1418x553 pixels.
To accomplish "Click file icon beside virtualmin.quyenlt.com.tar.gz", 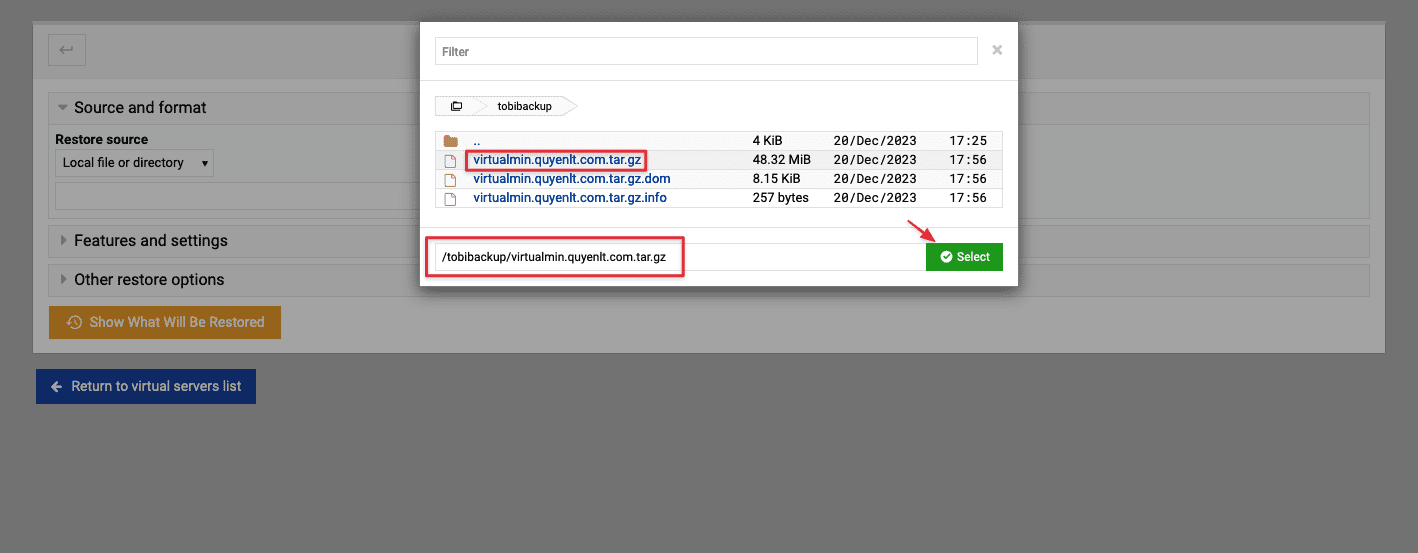I will tap(450, 160).
